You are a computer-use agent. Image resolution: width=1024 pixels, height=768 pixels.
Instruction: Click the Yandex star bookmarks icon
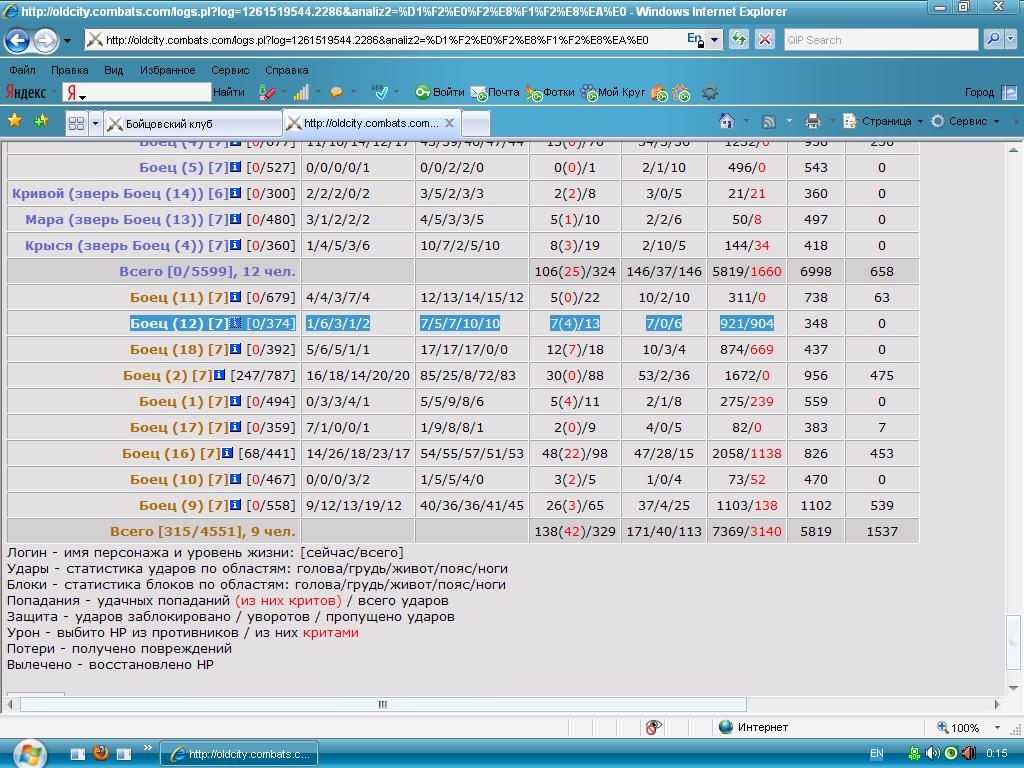pyautogui.click(x=680, y=93)
